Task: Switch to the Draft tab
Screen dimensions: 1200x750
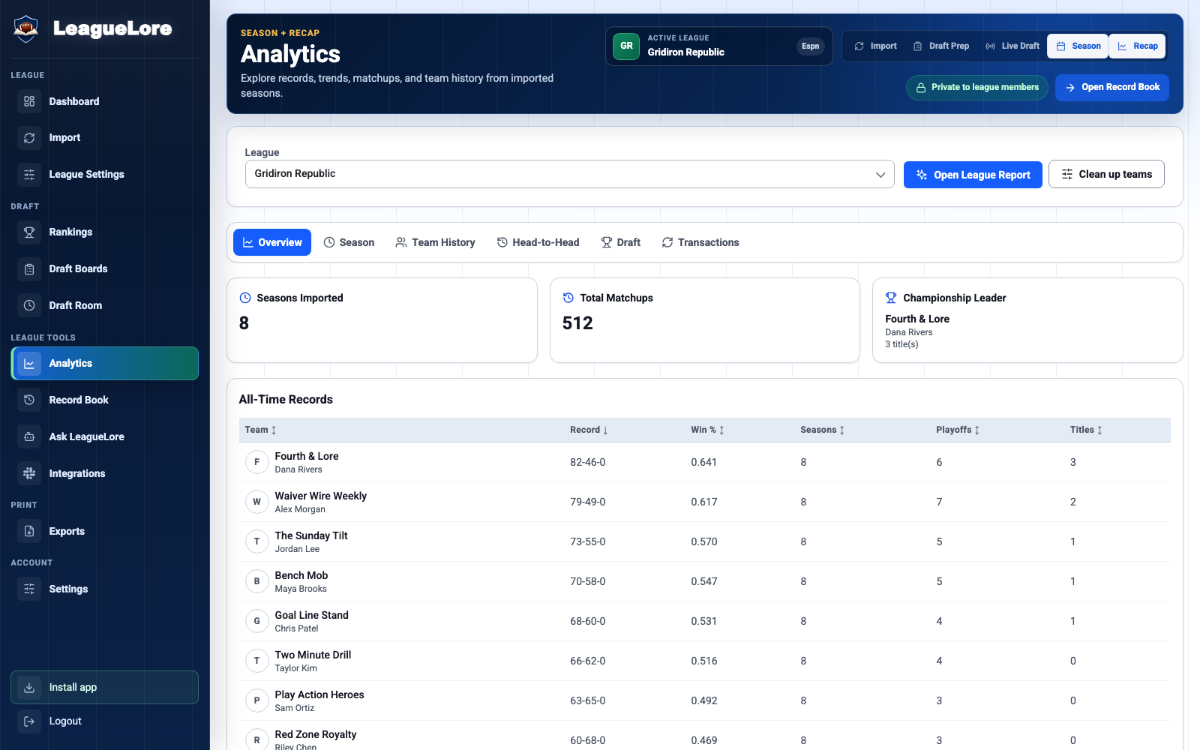Action: pos(620,242)
